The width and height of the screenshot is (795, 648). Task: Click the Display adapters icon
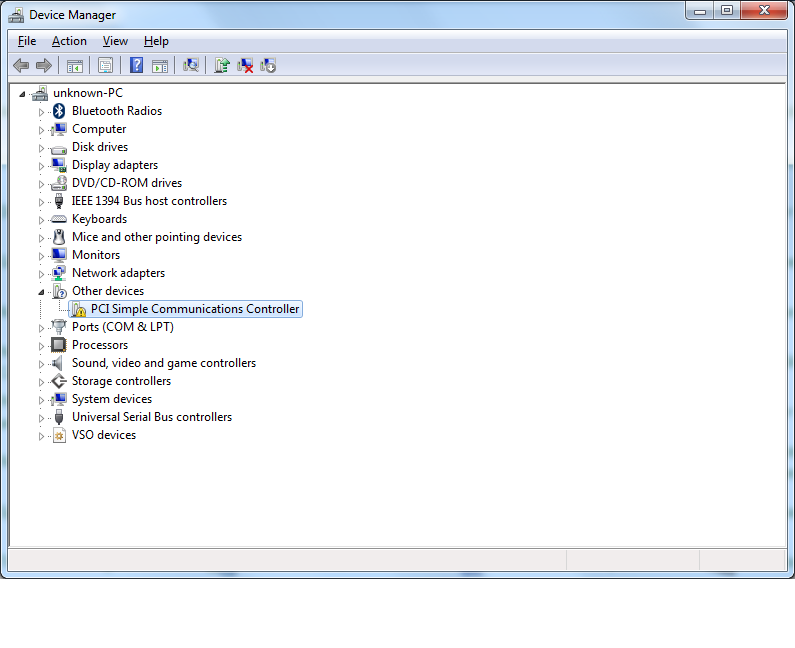coord(59,165)
